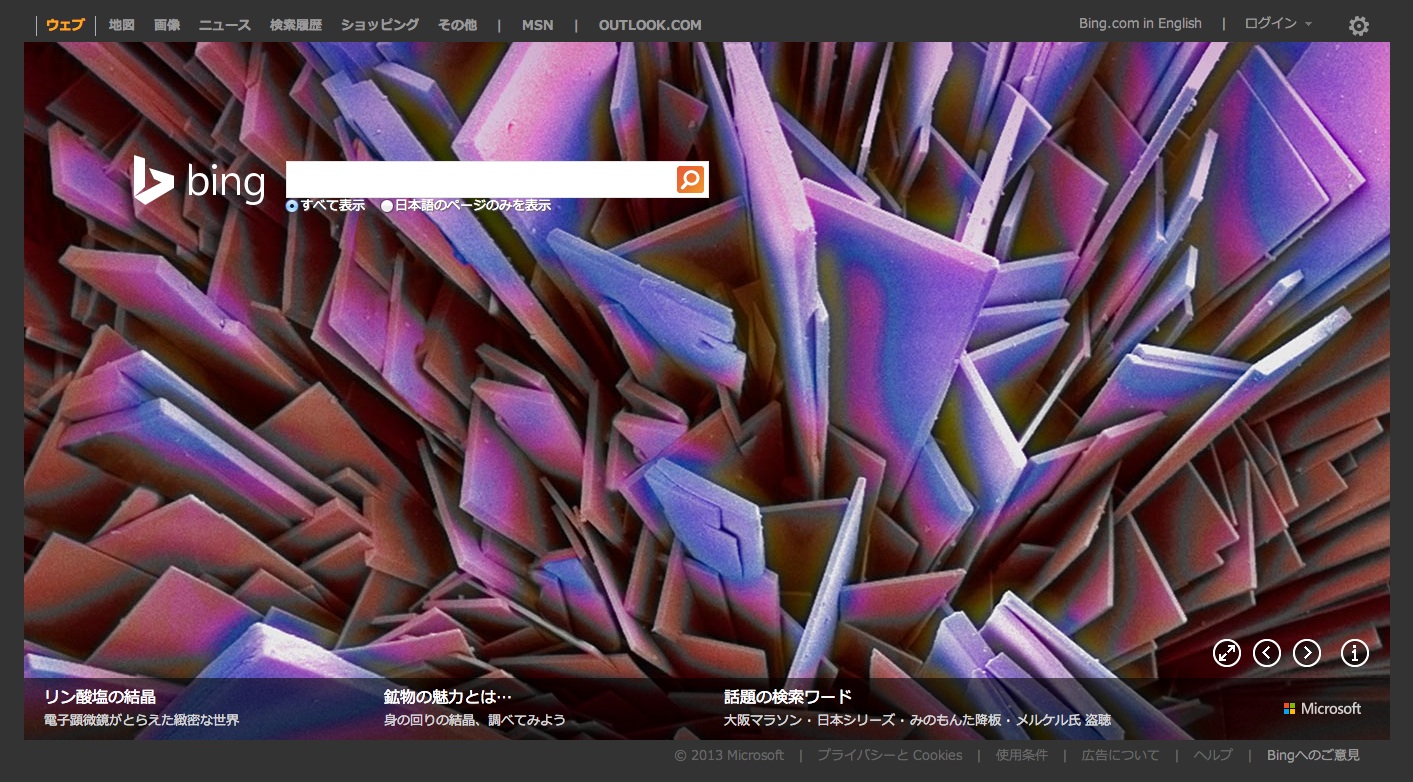This screenshot has width=1413, height=782.
Task: Click the Bing.com in English link
Action: click(1139, 24)
